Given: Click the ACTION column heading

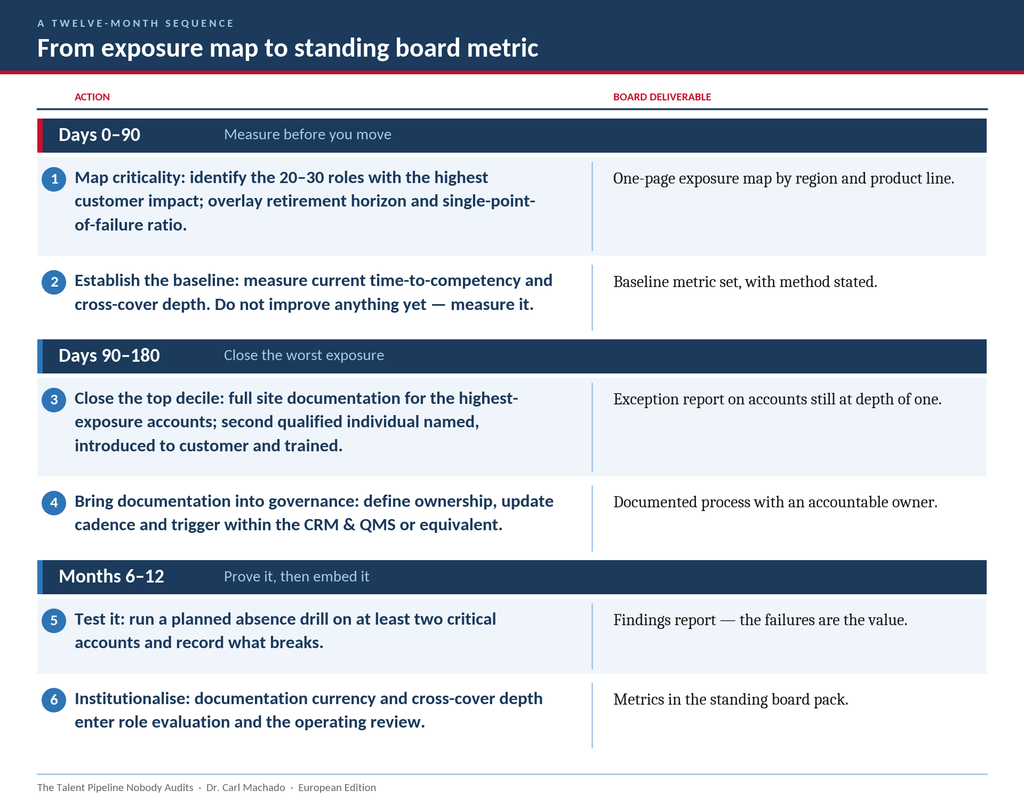Looking at the screenshot, I should click(92, 97).
